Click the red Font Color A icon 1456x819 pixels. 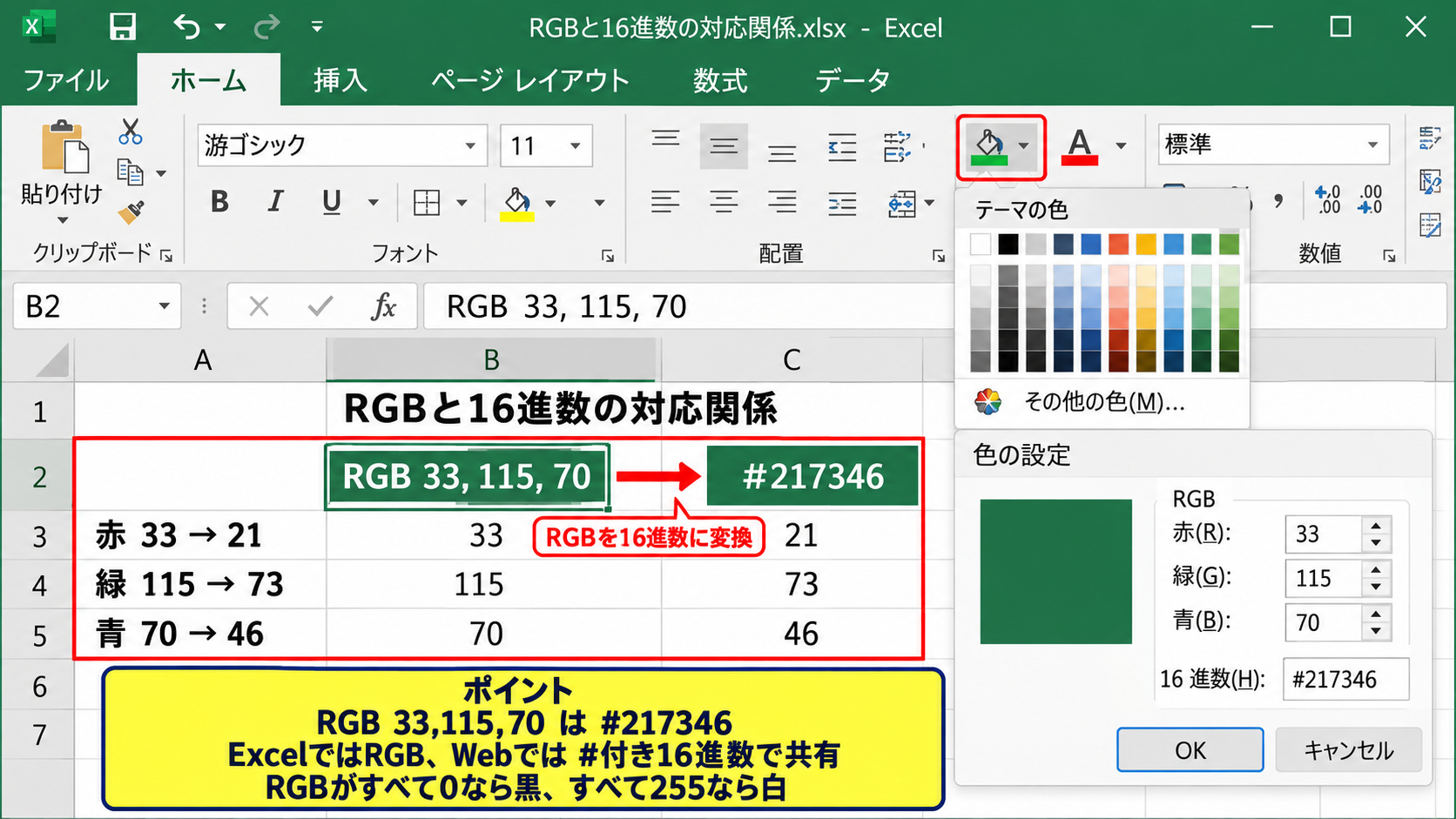(x=1080, y=147)
